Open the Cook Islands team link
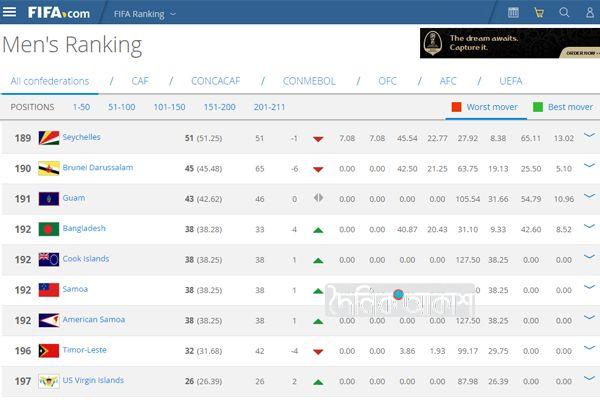 86,259
